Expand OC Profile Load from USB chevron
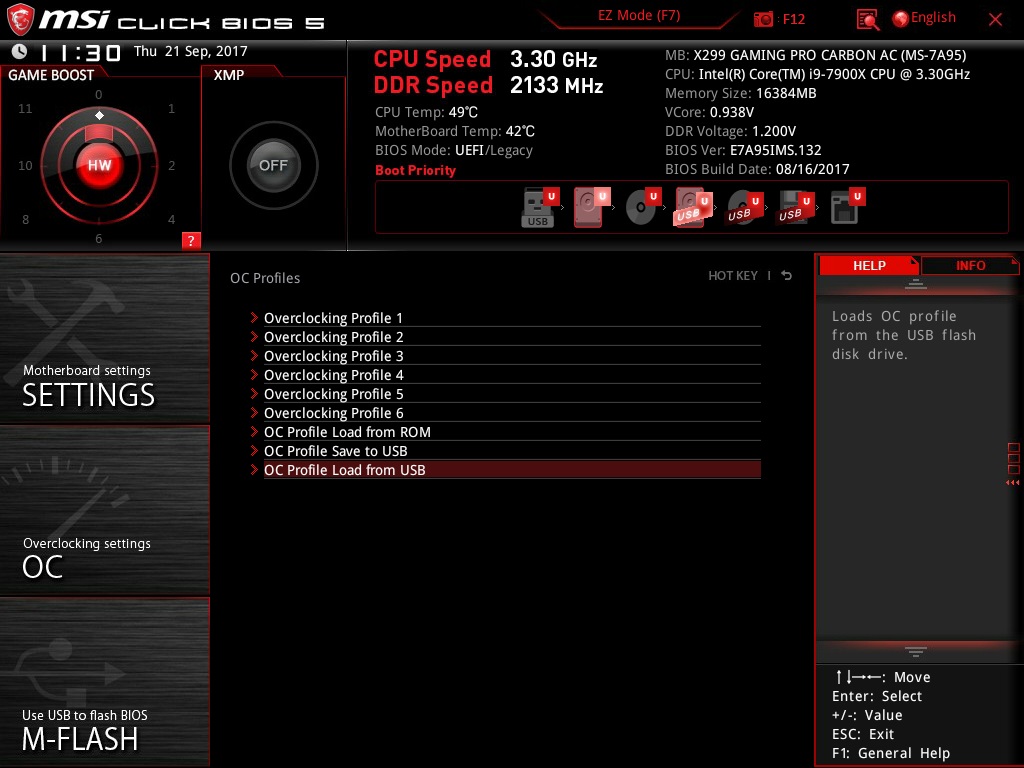 pos(254,469)
